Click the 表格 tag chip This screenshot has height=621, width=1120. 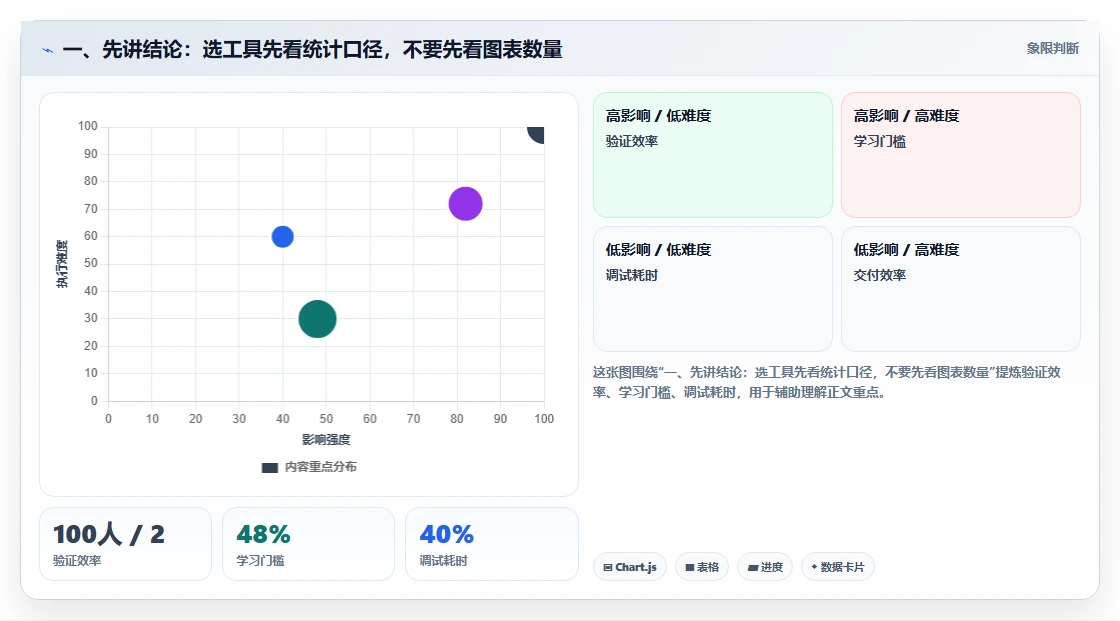(x=702, y=567)
